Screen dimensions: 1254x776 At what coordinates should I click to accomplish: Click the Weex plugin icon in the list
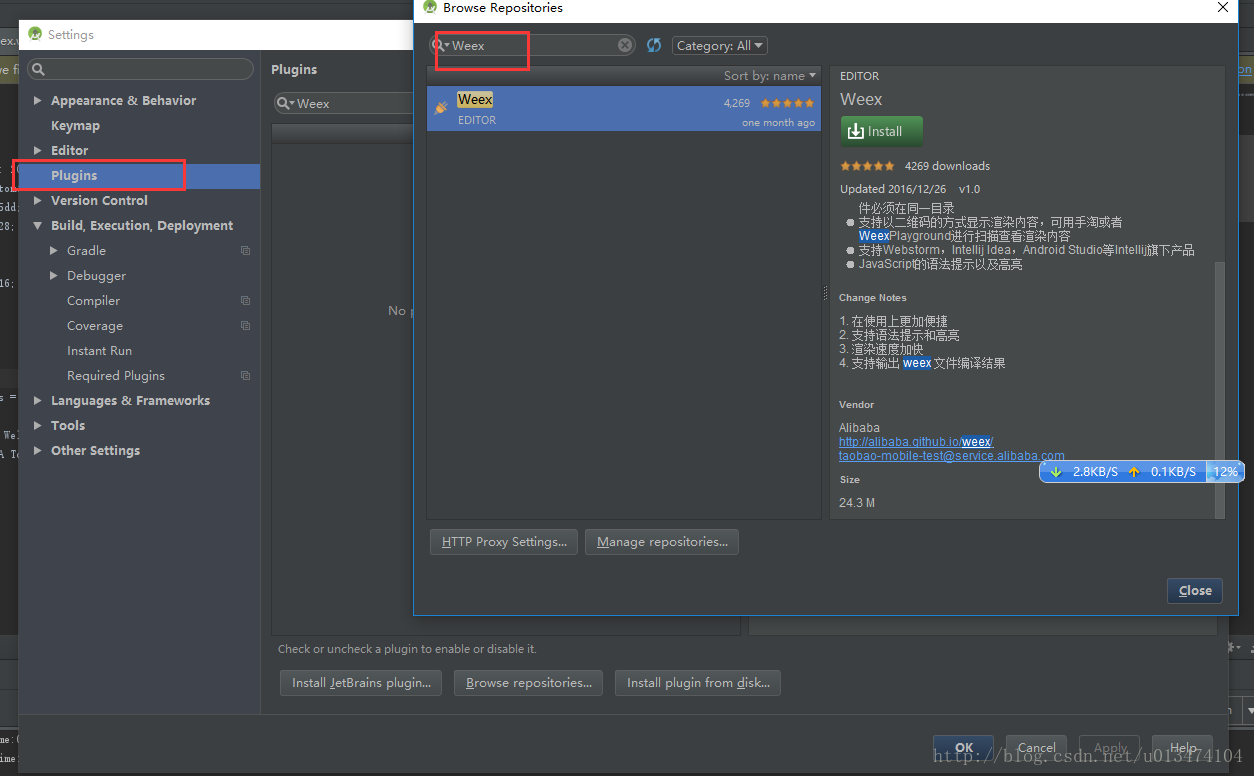(x=441, y=107)
